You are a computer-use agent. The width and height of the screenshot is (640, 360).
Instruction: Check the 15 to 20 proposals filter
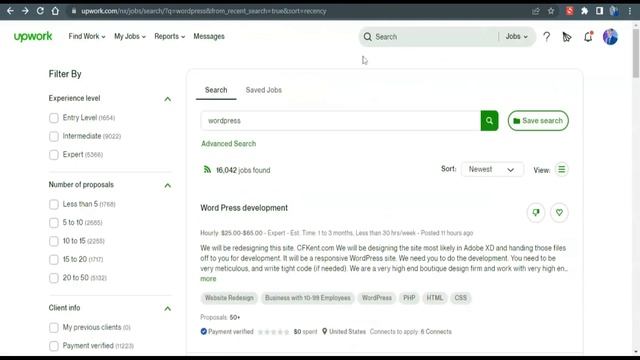tap(53, 260)
